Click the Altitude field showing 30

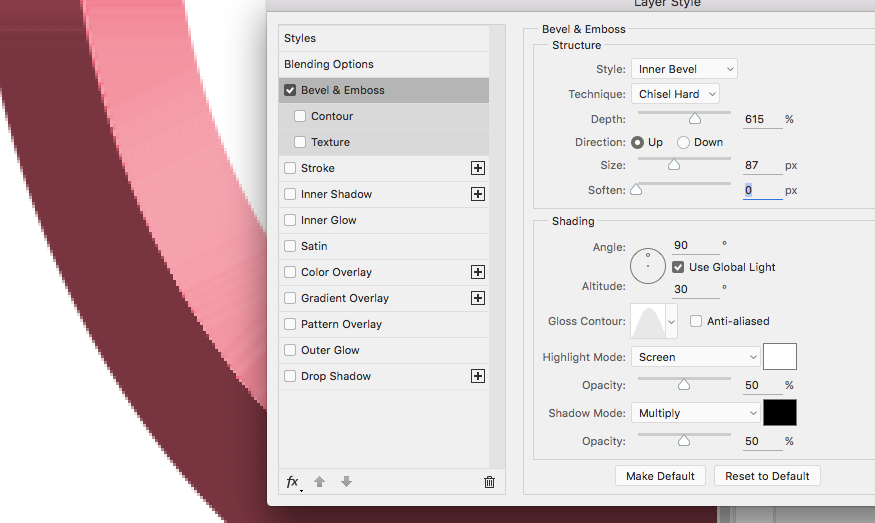pos(695,290)
